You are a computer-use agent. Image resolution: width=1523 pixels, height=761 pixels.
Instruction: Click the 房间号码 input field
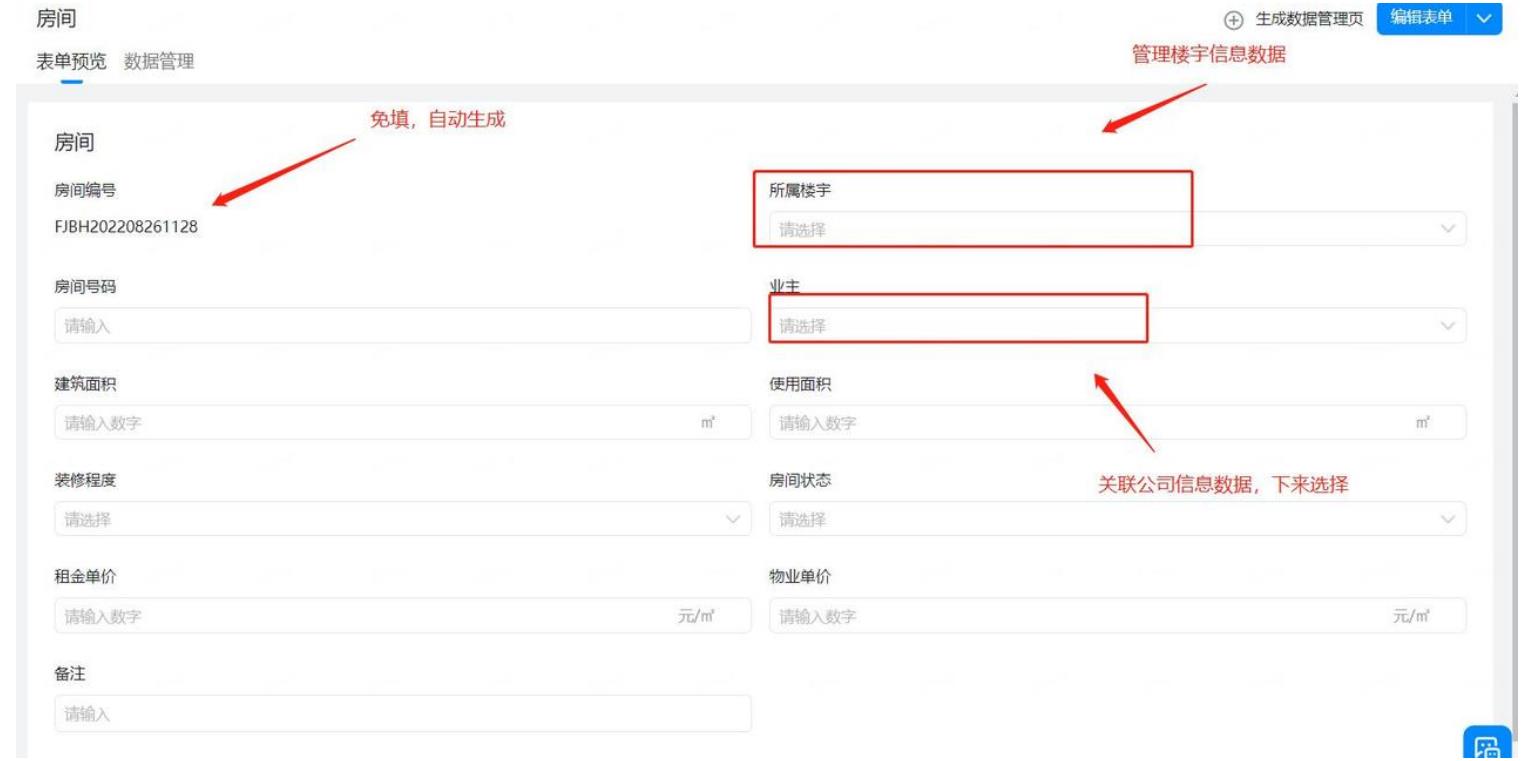coord(402,325)
